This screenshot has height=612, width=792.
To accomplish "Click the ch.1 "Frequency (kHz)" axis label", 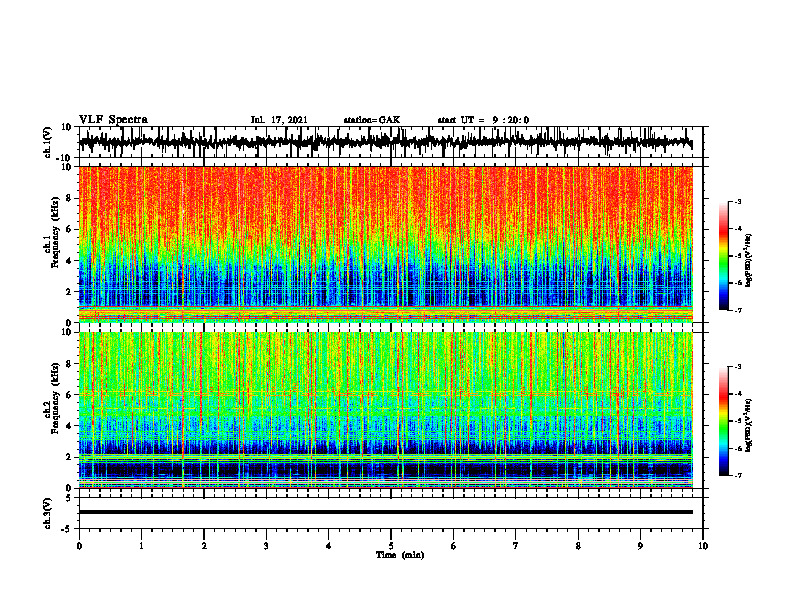I will [x=55, y=233].
